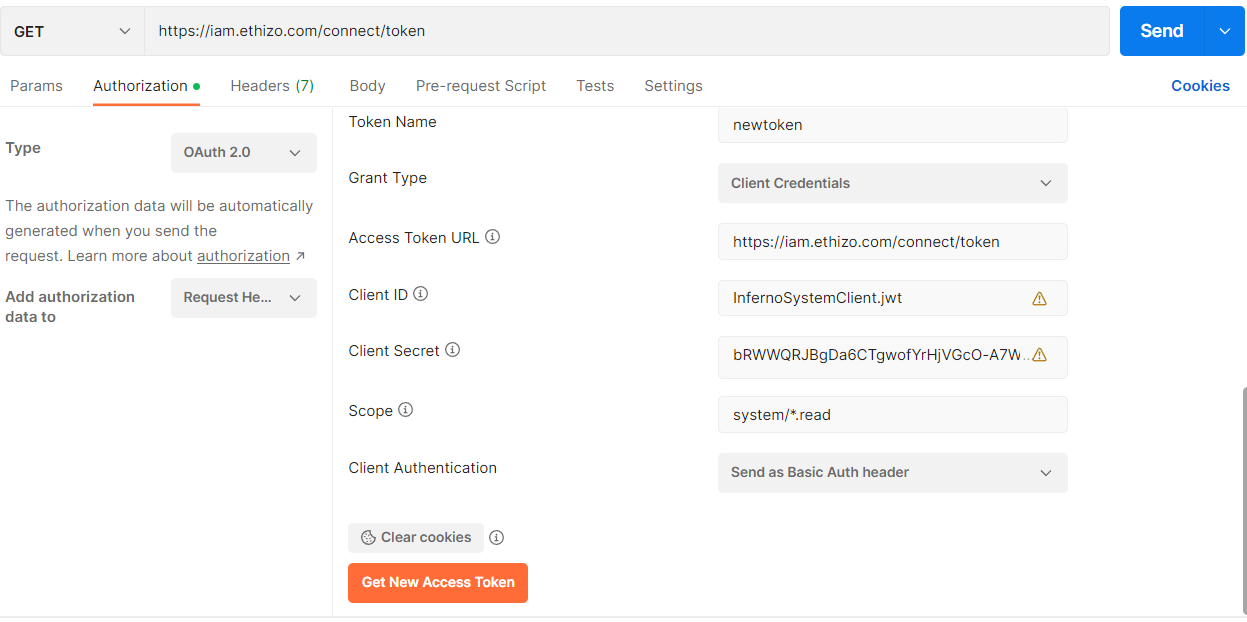Expand the Add authorization data to selector

243,298
